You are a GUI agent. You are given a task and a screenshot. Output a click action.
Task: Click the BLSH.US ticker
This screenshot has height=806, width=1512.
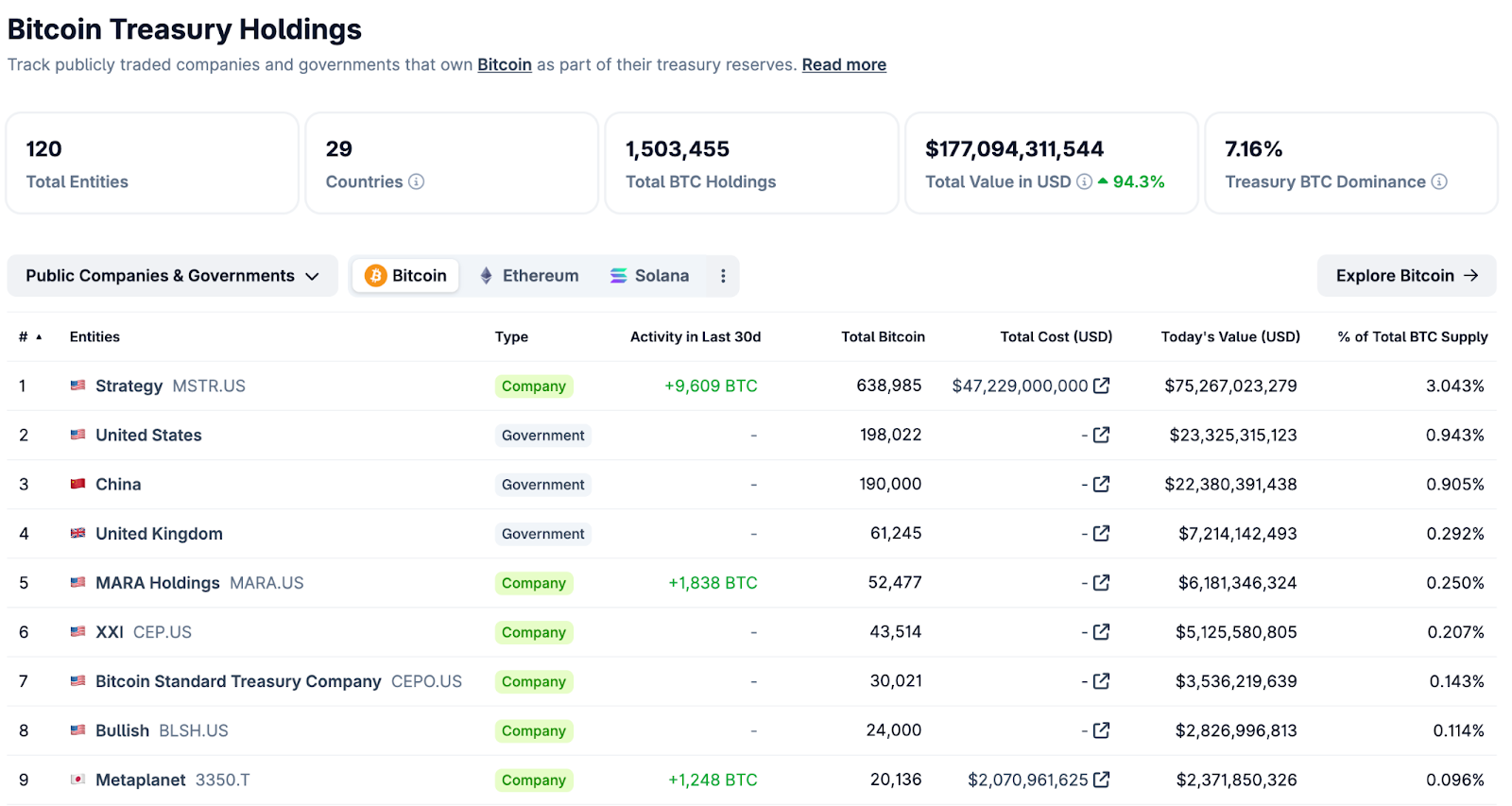pyautogui.click(x=194, y=730)
